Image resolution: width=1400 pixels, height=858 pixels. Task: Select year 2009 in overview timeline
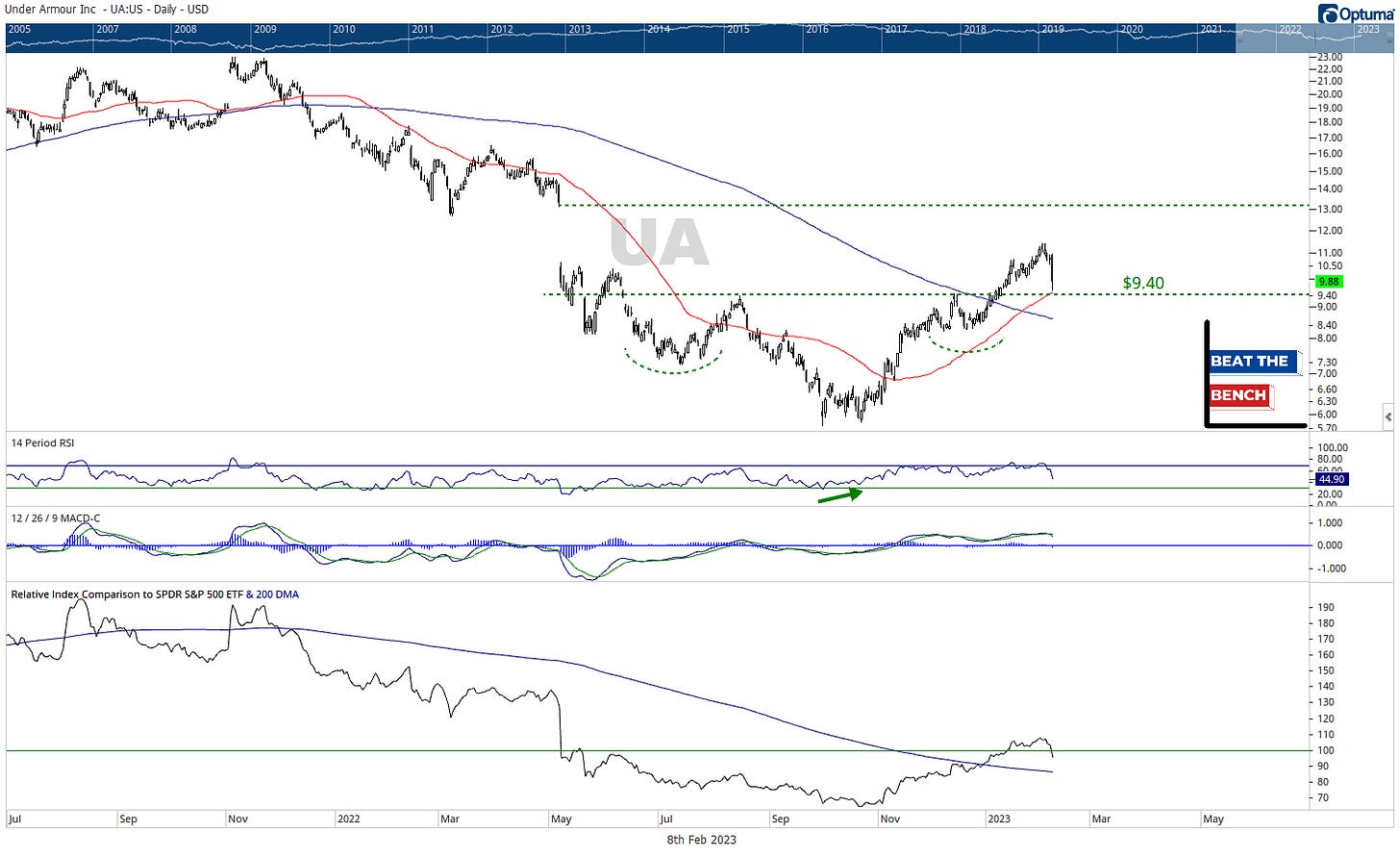click(x=264, y=29)
